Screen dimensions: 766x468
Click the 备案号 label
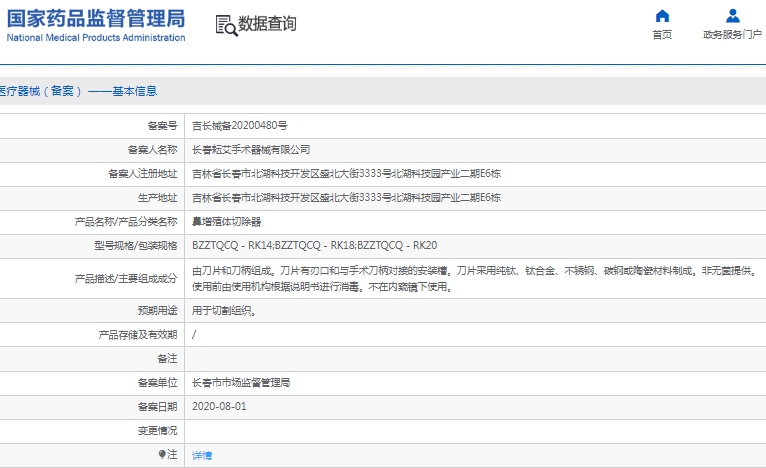click(162, 126)
